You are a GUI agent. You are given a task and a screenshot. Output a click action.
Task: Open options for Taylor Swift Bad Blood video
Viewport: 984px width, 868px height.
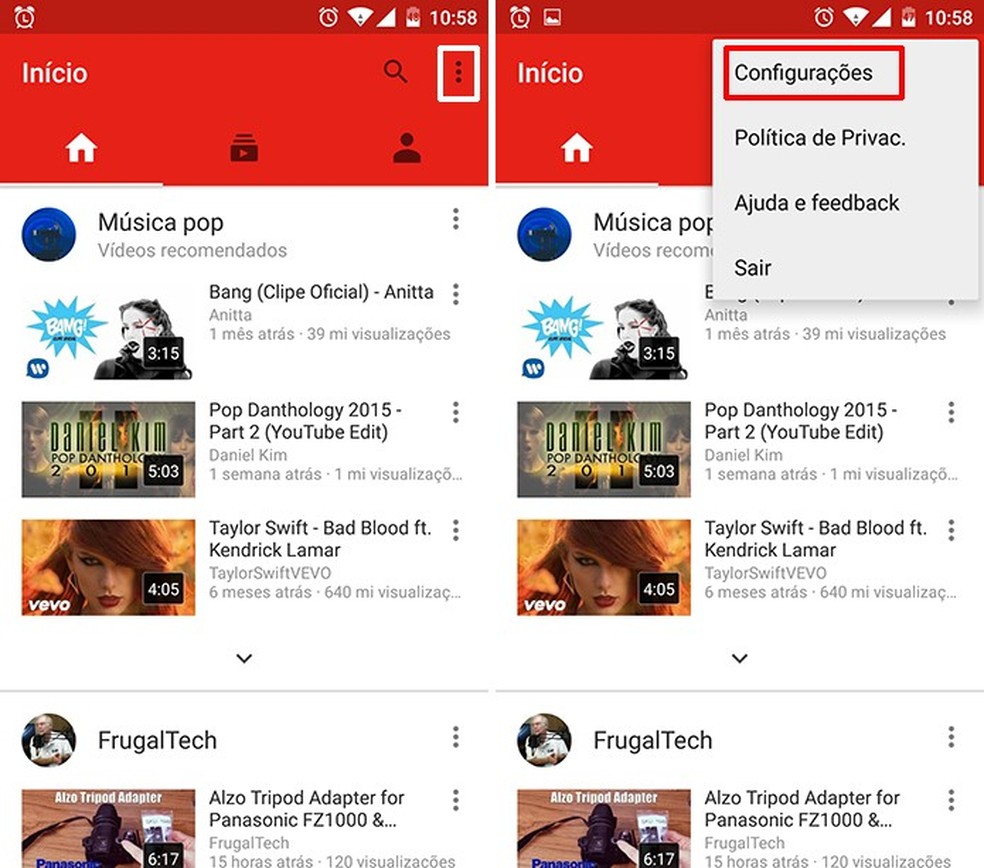455,529
